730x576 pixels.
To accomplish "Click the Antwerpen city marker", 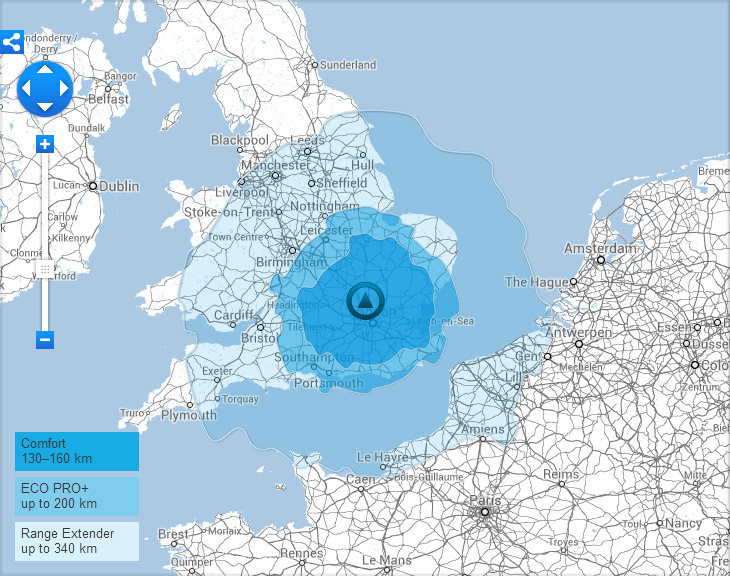I will [578, 344].
